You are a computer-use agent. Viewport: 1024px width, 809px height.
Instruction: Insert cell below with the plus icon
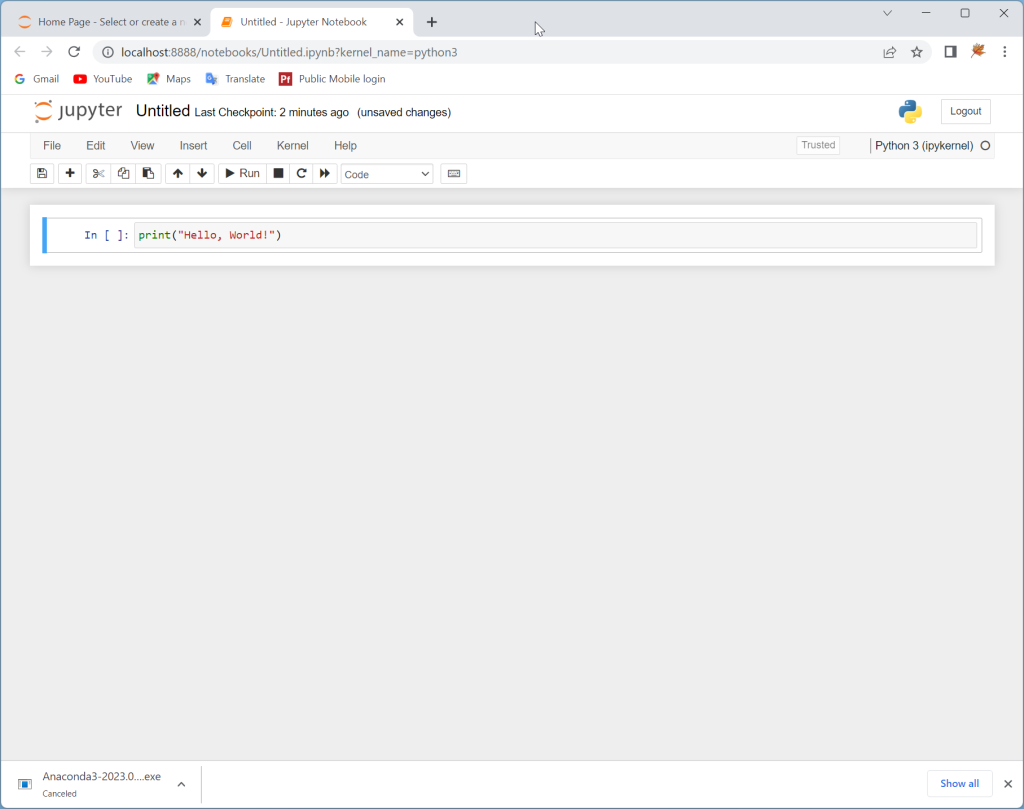pos(70,174)
